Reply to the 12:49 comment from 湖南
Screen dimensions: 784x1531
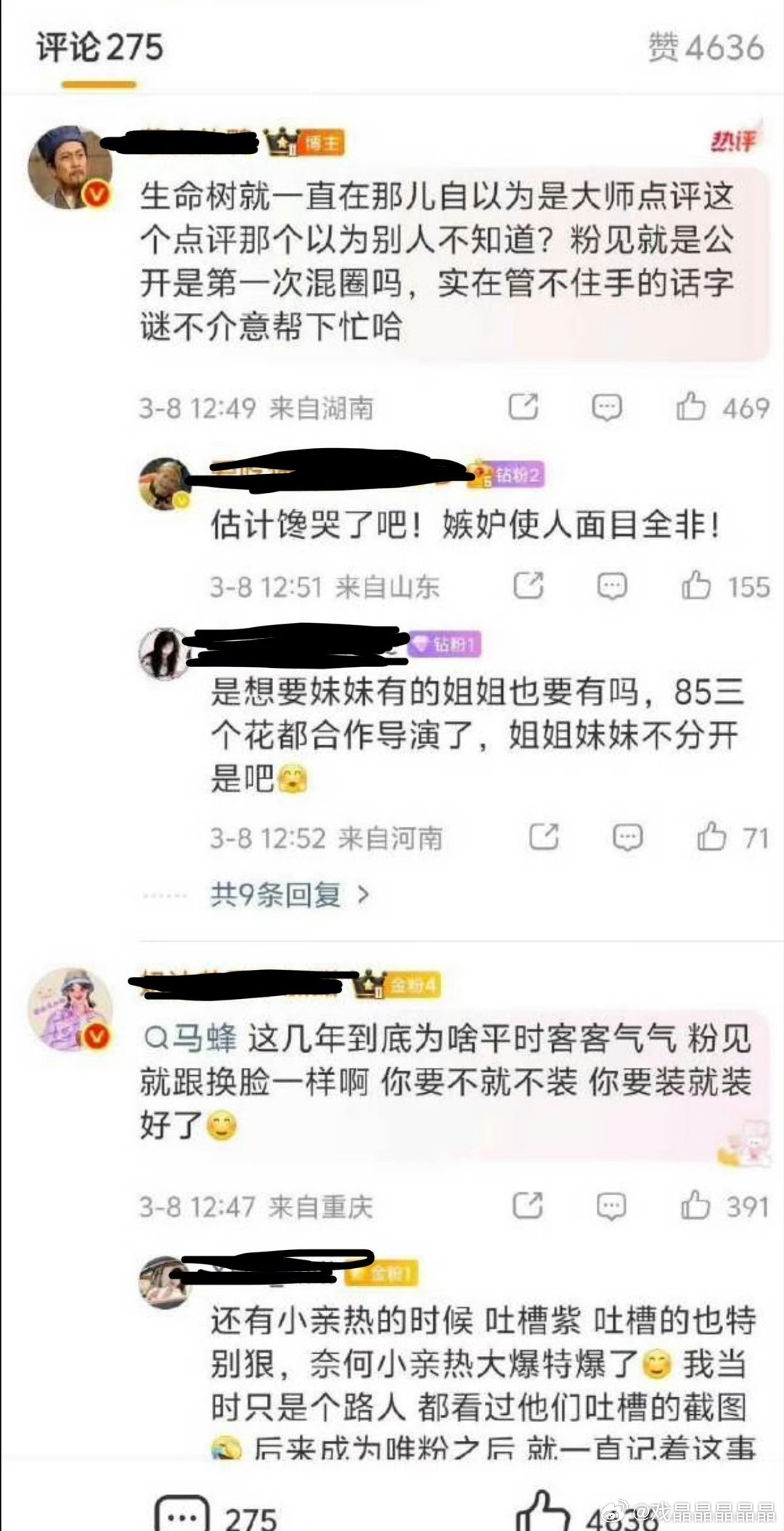(607, 407)
